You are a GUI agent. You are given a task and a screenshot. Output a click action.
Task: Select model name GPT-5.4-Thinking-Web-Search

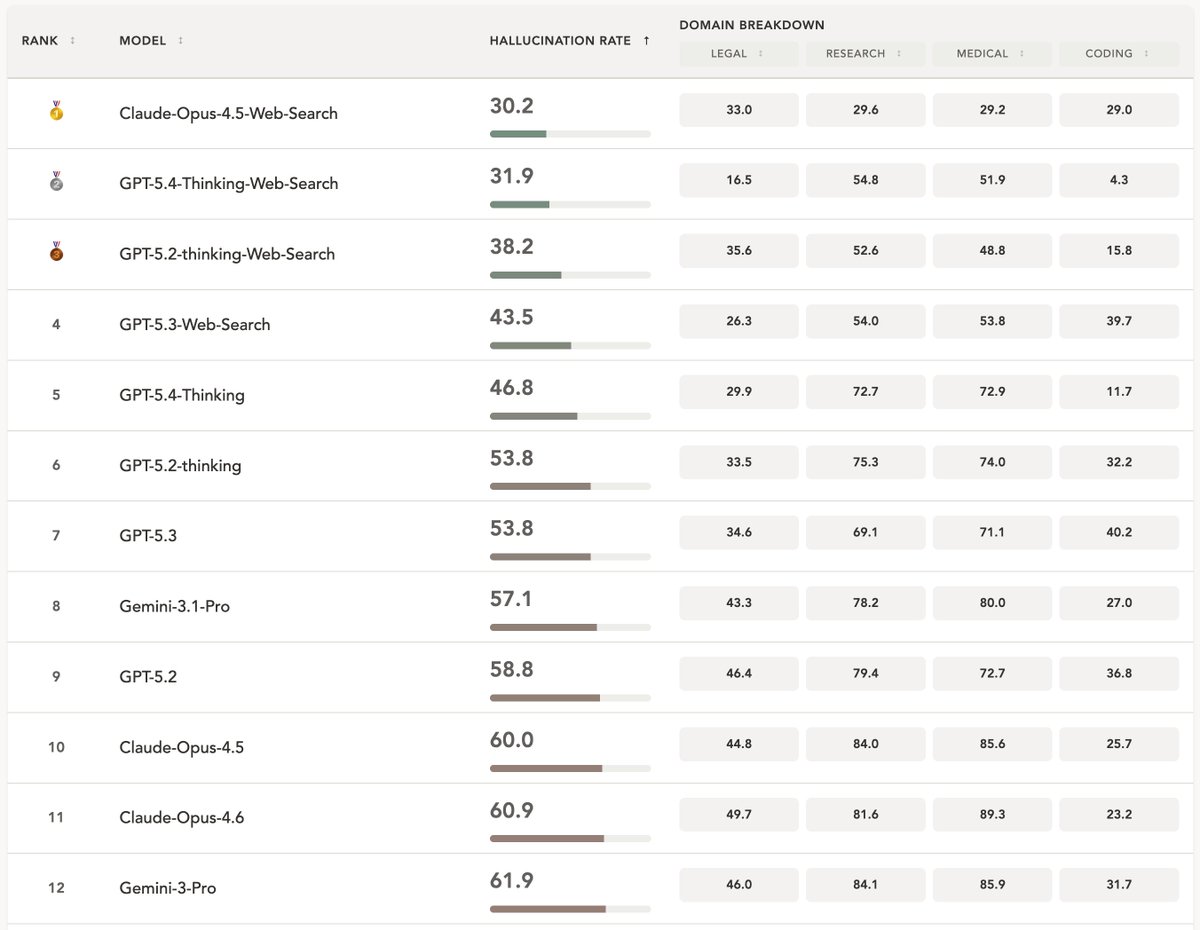click(x=228, y=184)
